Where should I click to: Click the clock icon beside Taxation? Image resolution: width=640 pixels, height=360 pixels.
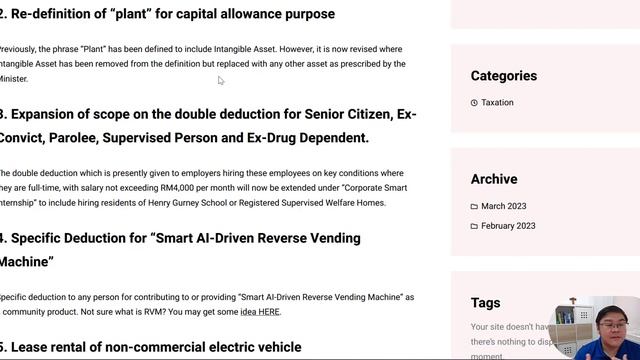tap(474, 103)
